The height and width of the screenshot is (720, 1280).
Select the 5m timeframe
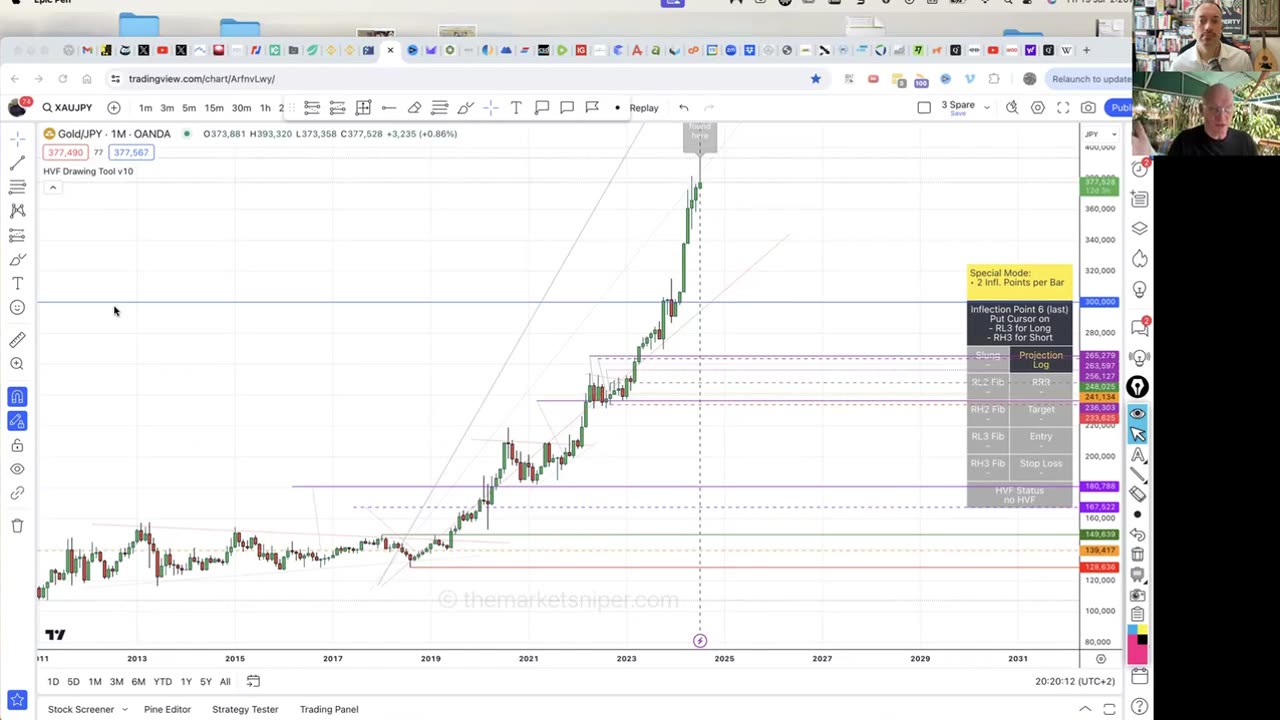click(189, 108)
